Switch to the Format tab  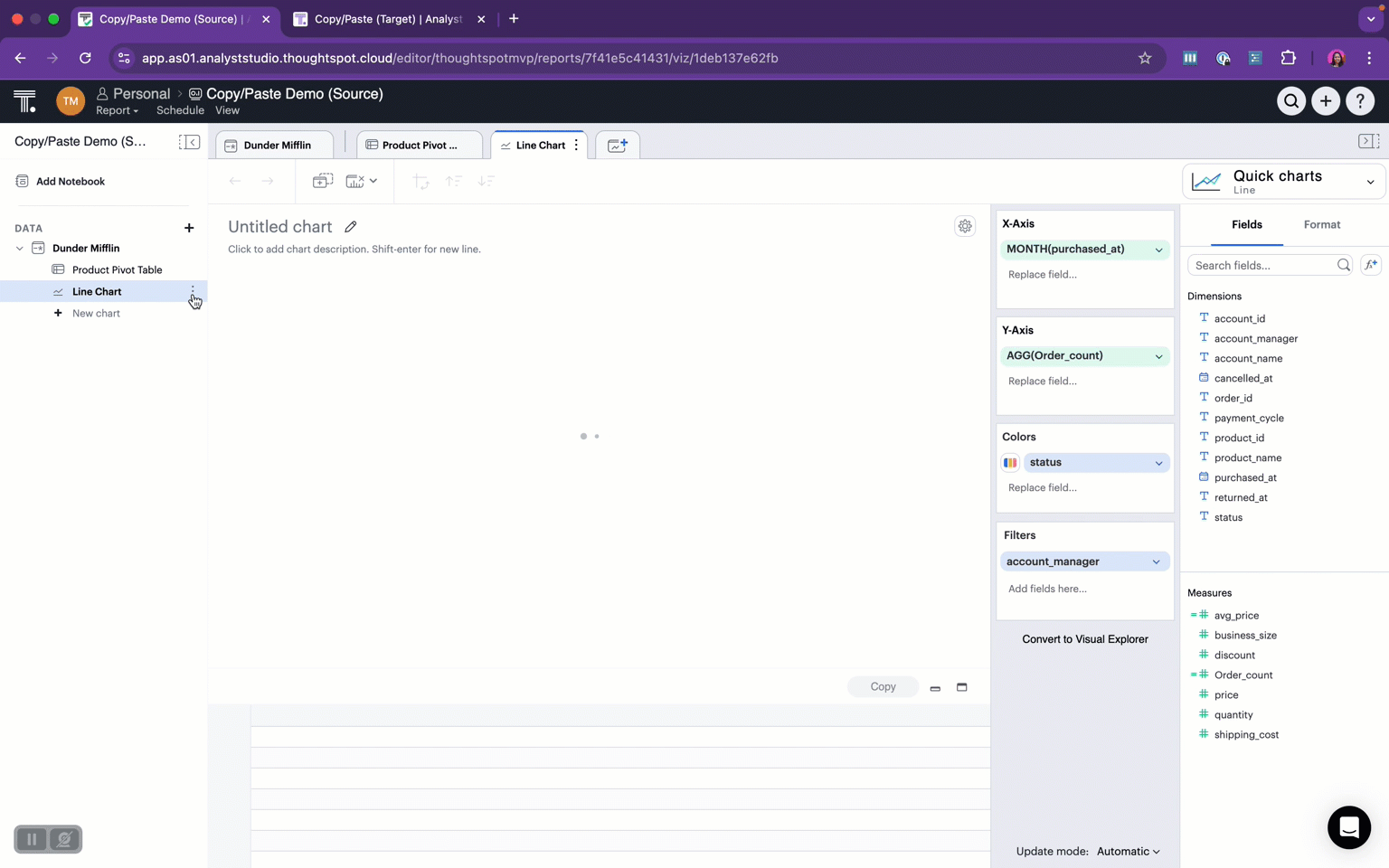click(1321, 225)
